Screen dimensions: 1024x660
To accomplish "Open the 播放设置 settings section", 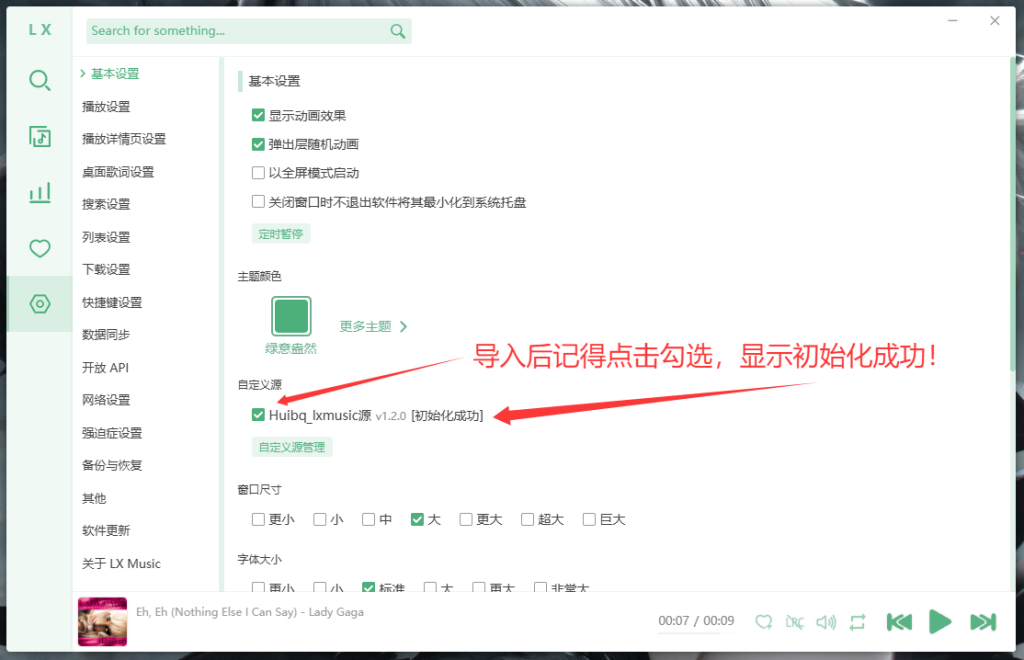I will coord(107,106).
